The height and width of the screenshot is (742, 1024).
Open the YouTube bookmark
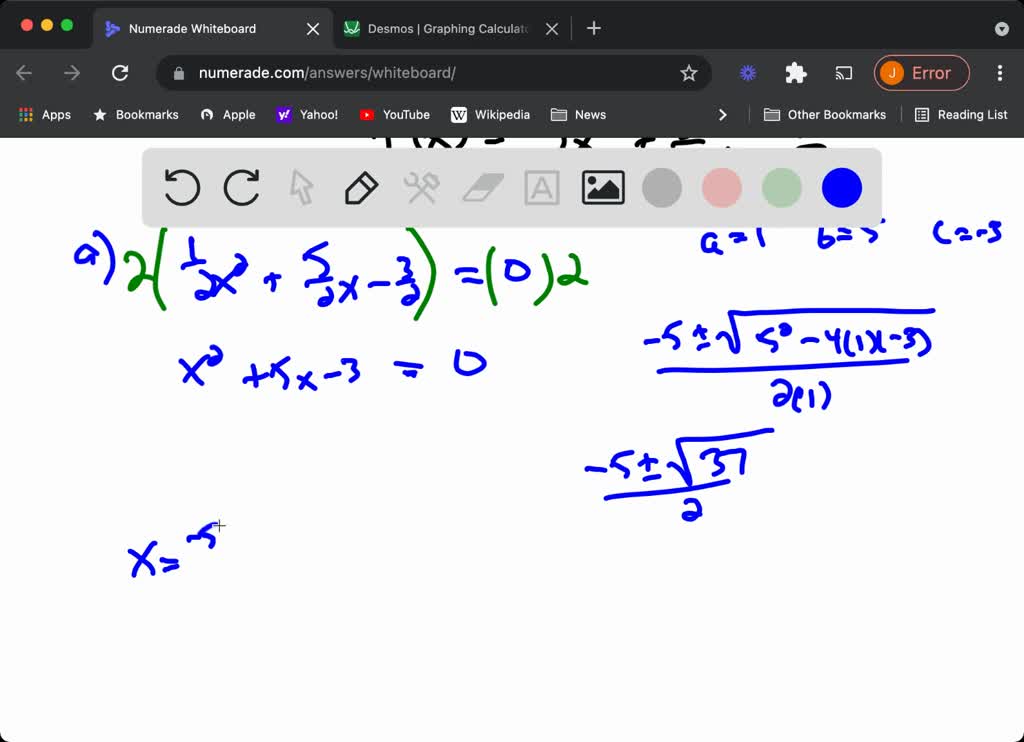(x=394, y=114)
